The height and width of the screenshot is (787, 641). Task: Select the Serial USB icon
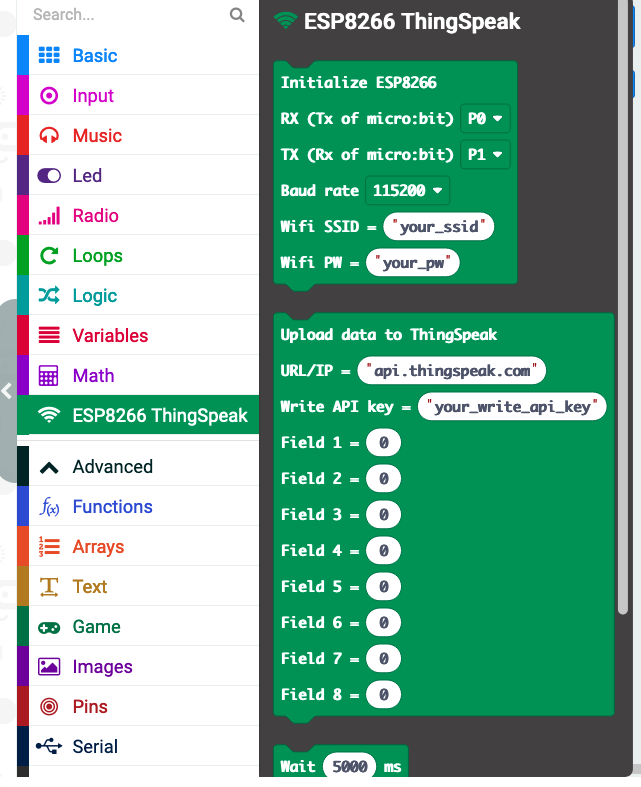click(x=49, y=747)
